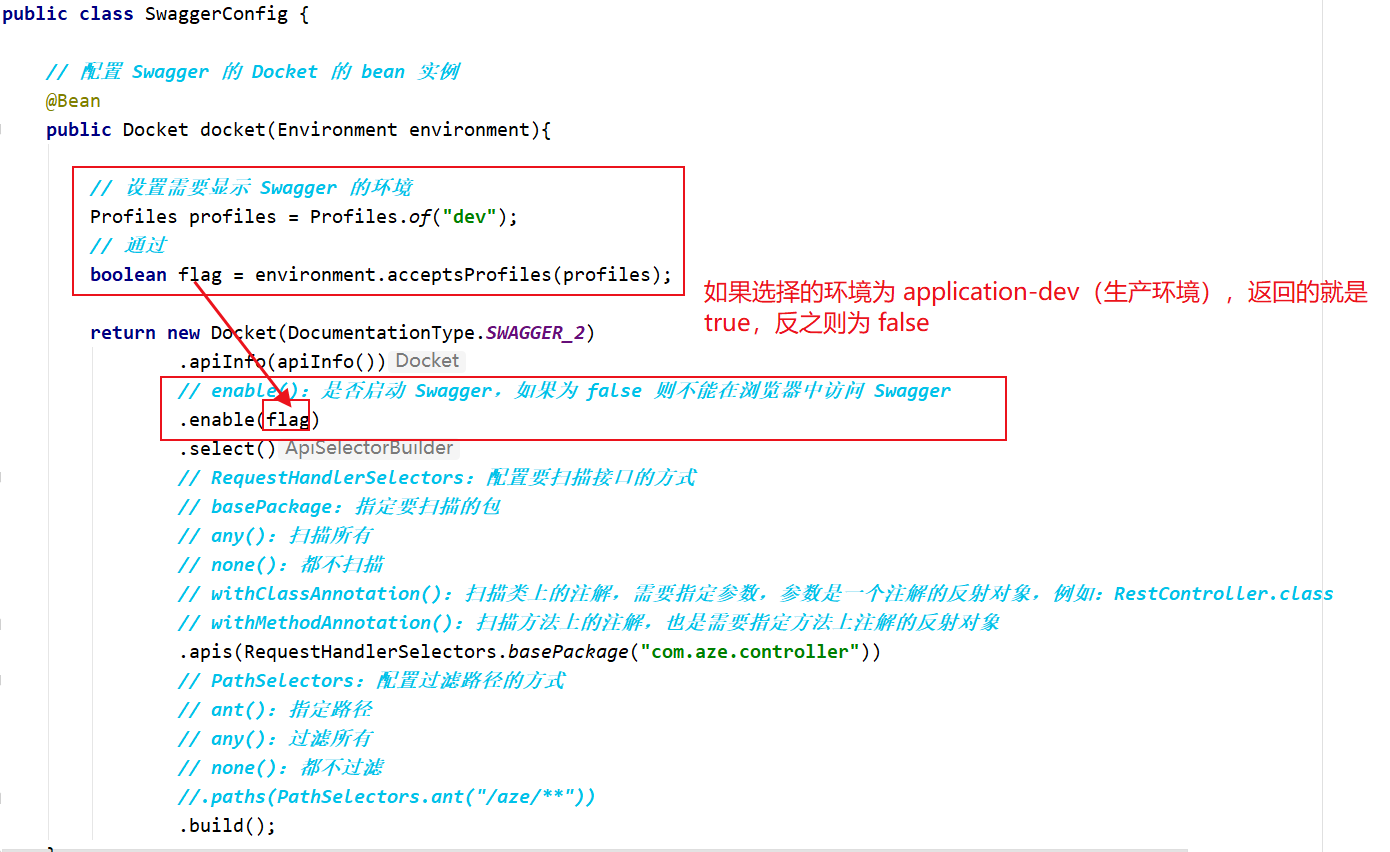The height and width of the screenshot is (852, 1390).
Task: Click the DocumentationType class reference
Action: (x=382, y=333)
